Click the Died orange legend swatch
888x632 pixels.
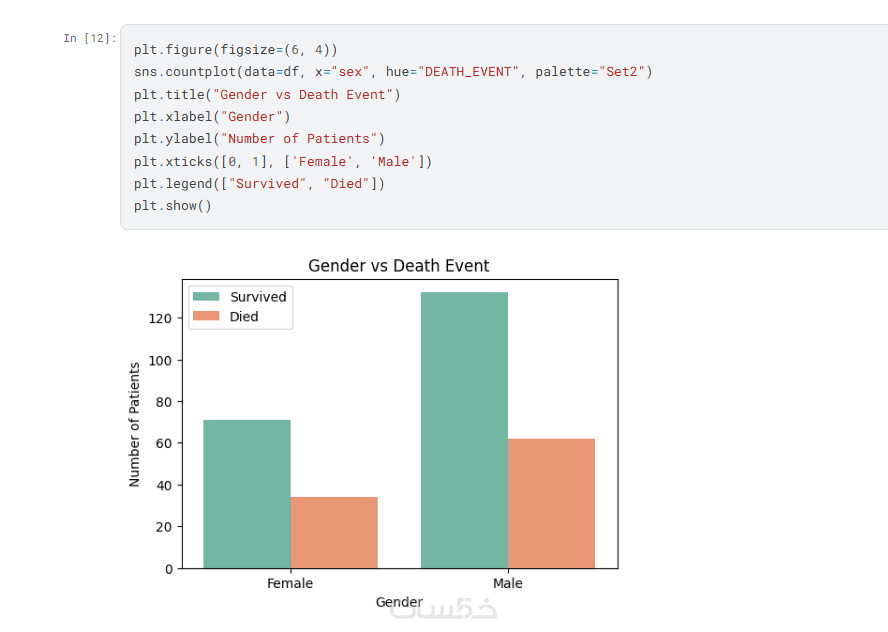(207, 317)
